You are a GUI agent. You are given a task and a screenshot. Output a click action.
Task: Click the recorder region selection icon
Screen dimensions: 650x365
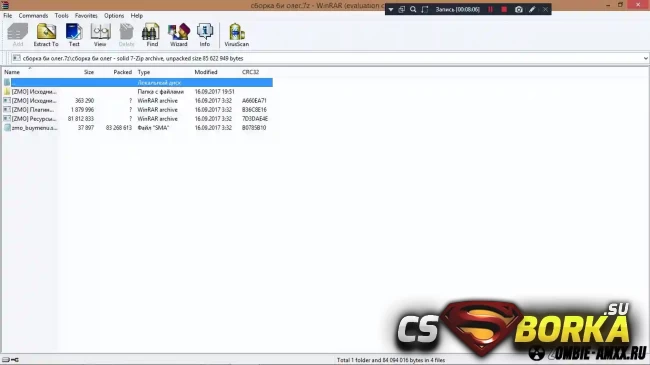(424, 9)
